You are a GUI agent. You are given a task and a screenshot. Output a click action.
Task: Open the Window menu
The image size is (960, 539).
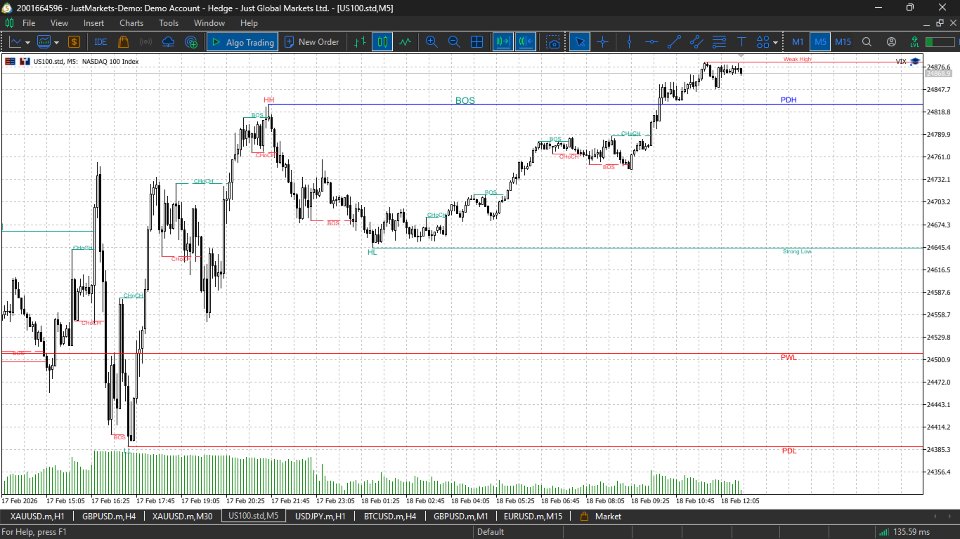[209, 23]
